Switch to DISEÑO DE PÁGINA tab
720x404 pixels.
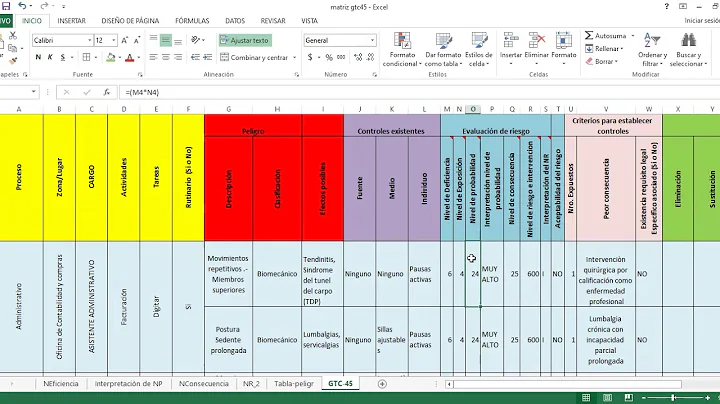130,21
